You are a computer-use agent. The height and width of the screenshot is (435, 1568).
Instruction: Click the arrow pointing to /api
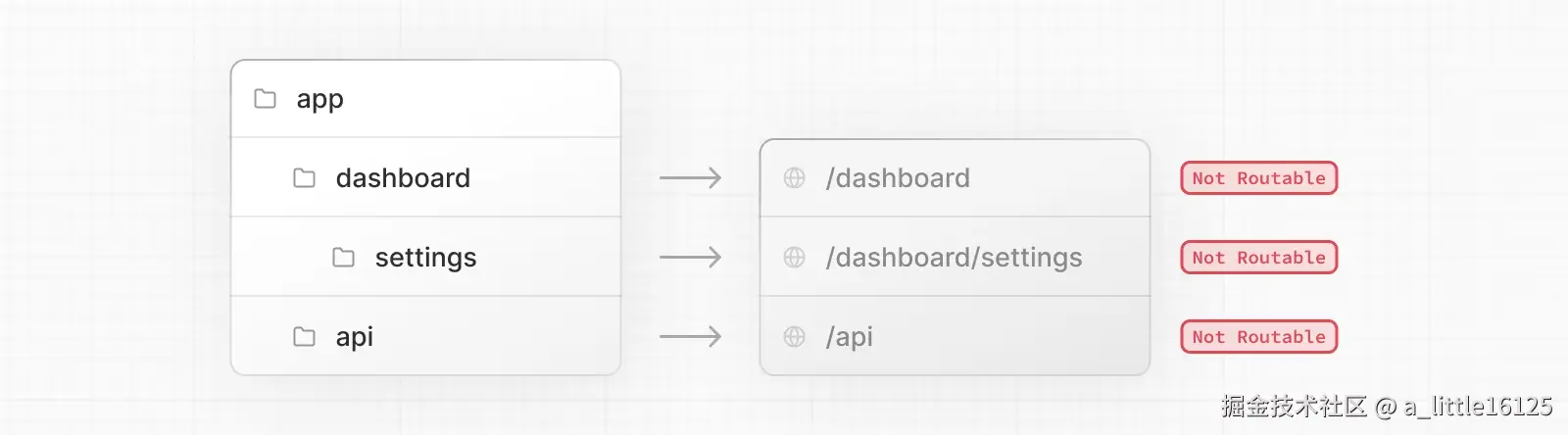[690, 337]
